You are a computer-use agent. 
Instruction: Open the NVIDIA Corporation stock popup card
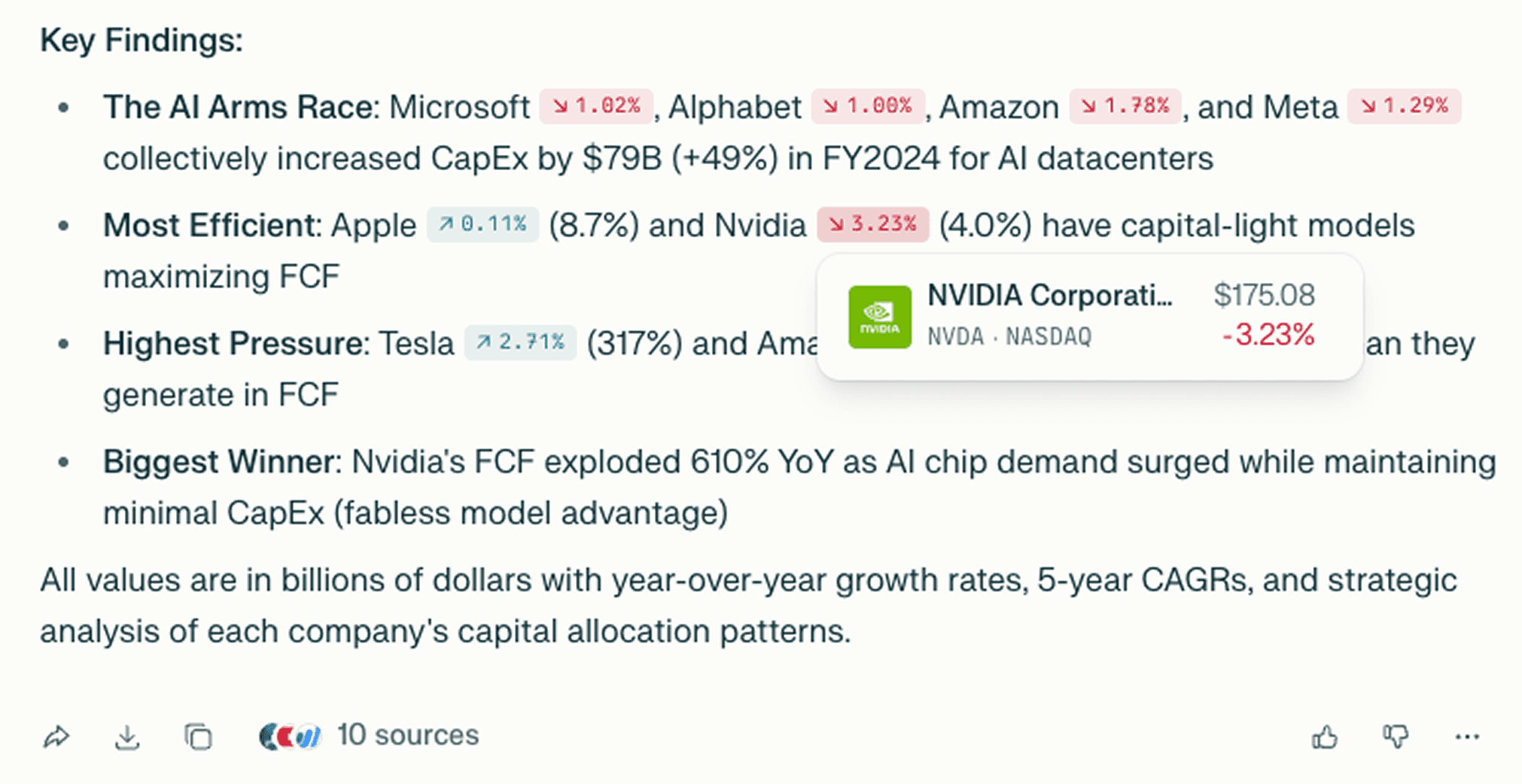point(1090,317)
